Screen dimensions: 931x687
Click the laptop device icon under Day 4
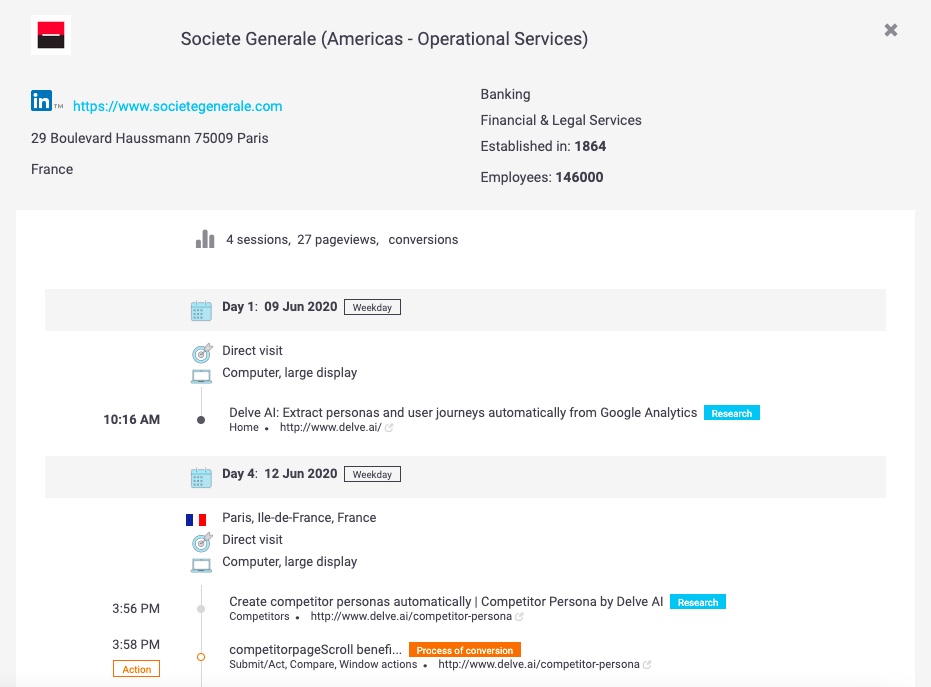pos(201,565)
